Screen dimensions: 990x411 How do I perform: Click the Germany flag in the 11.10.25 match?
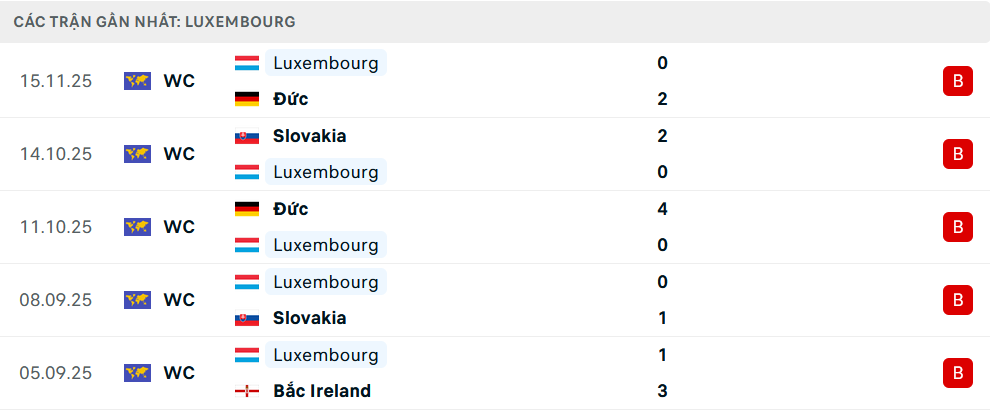pos(247,209)
